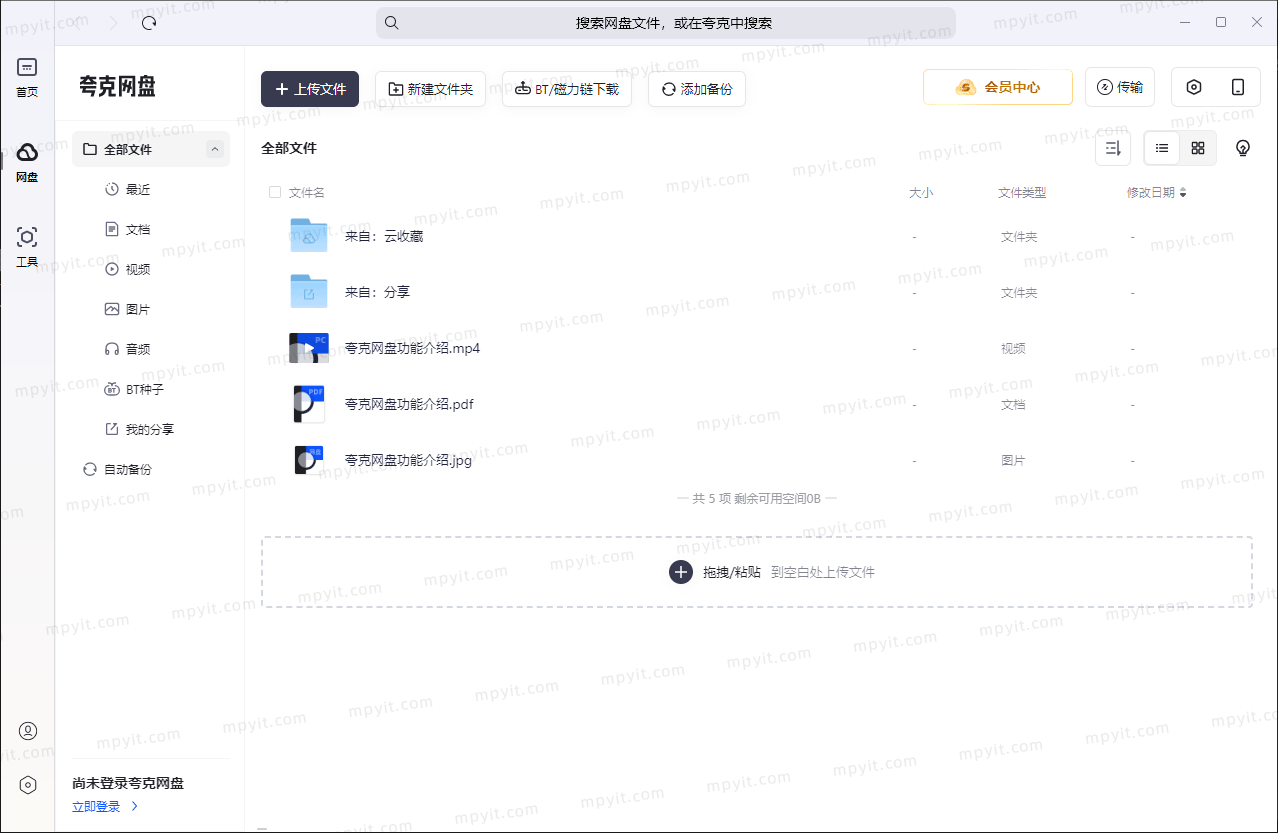Screen dimensions: 1278x833
Task: Click the 大小 column header
Action: pyautogui.click(x=921, y=193)
